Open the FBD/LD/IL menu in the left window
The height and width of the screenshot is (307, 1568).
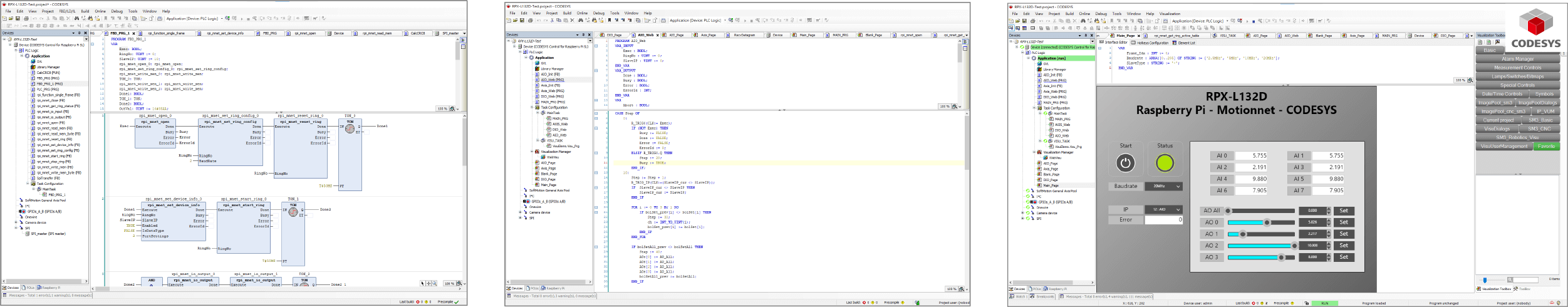(x=67, y=11)
